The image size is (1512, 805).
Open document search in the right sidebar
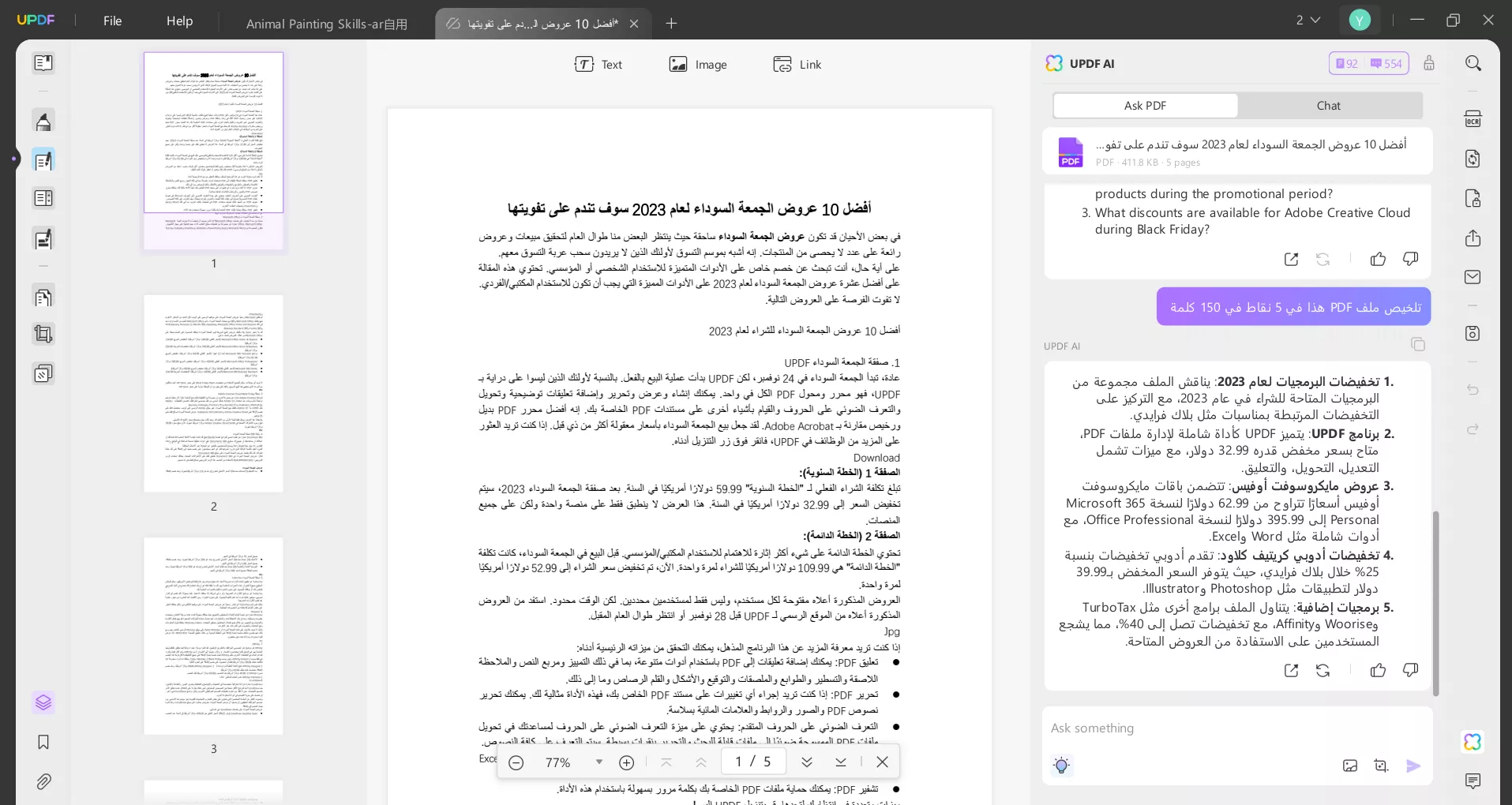[x=1473, y=63]
